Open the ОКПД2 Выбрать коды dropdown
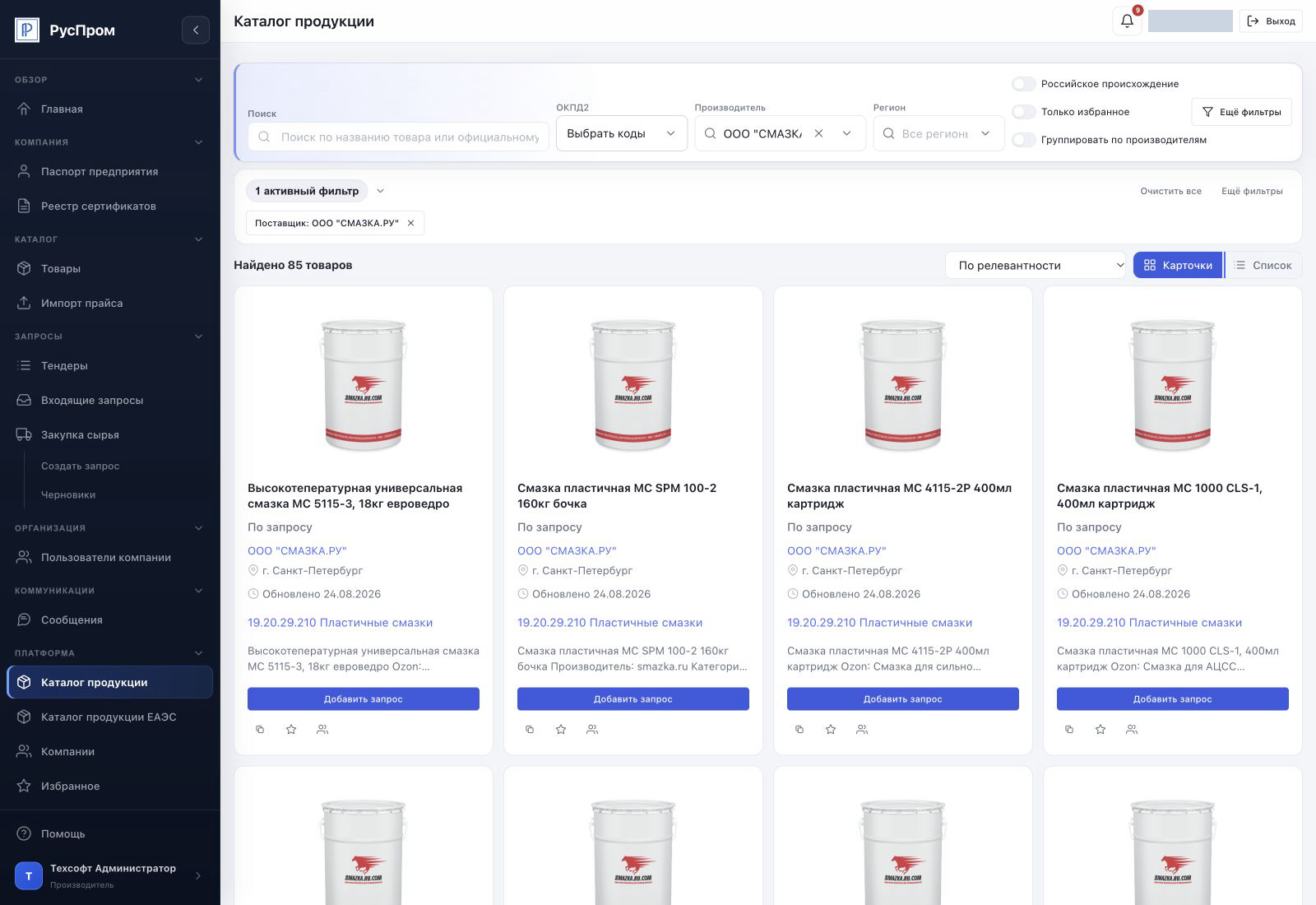The image size is (1316, 905). [622, 133]
